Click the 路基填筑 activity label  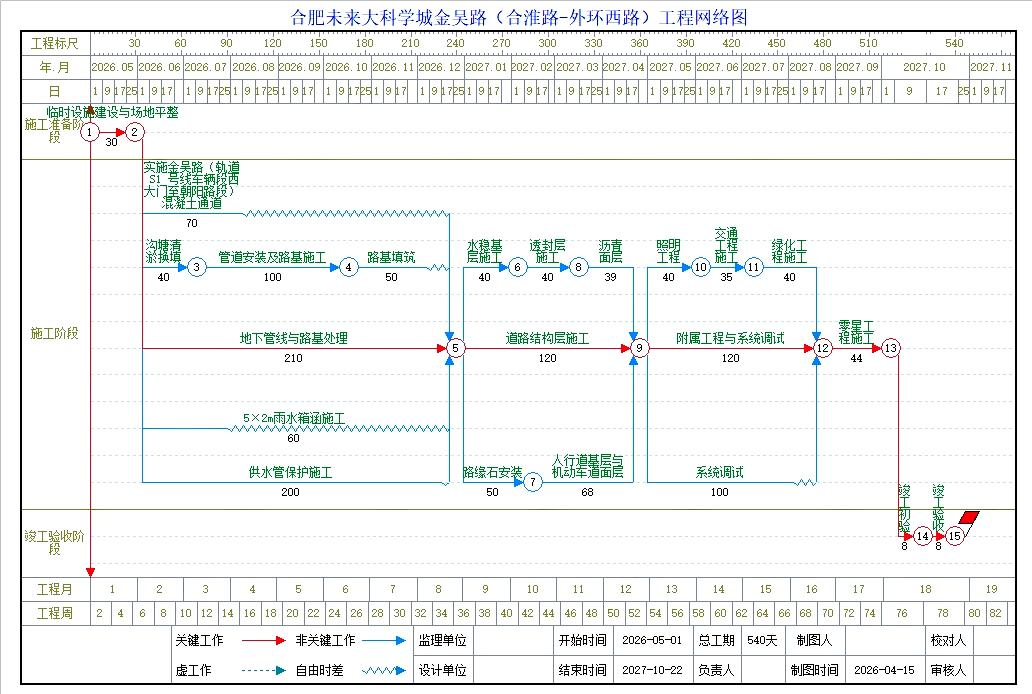point(391,257)
